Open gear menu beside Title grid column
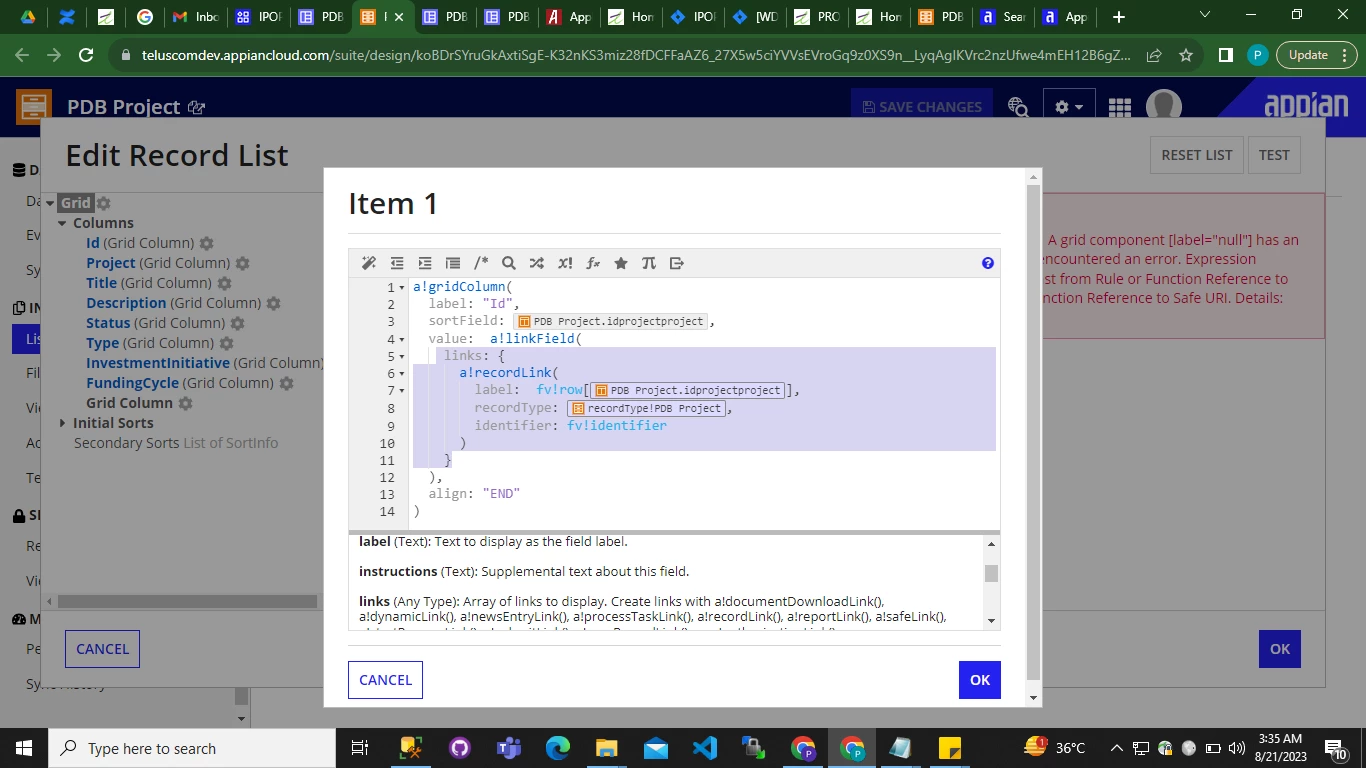1366x768 pixels. pos(224,283)
